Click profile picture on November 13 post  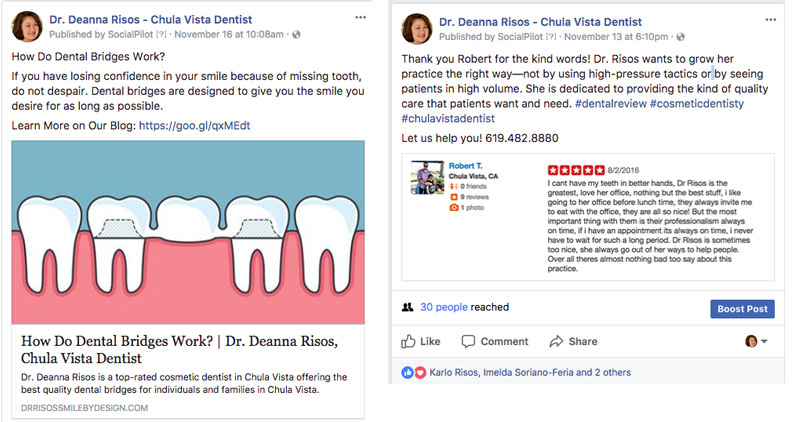[x=417, y=29]
